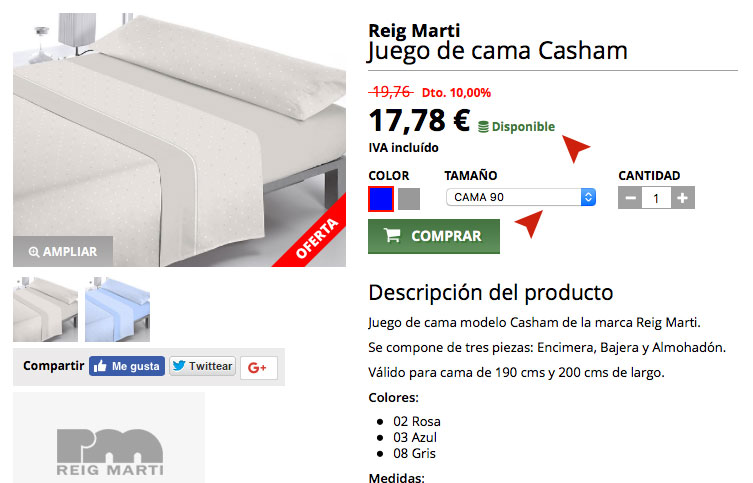This screenshot has height=483, width=753.
Task: Select the gray bed set thumbnail
Action: (x=45, y=309)
